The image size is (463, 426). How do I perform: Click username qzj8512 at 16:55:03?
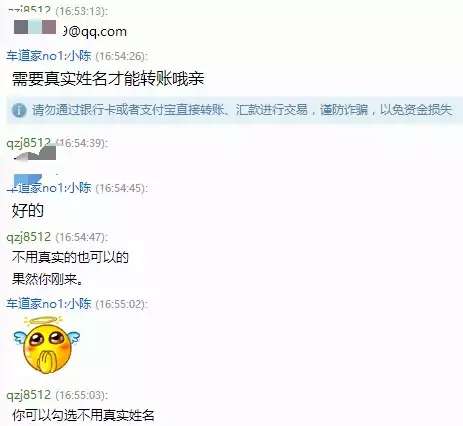(29, 395)
